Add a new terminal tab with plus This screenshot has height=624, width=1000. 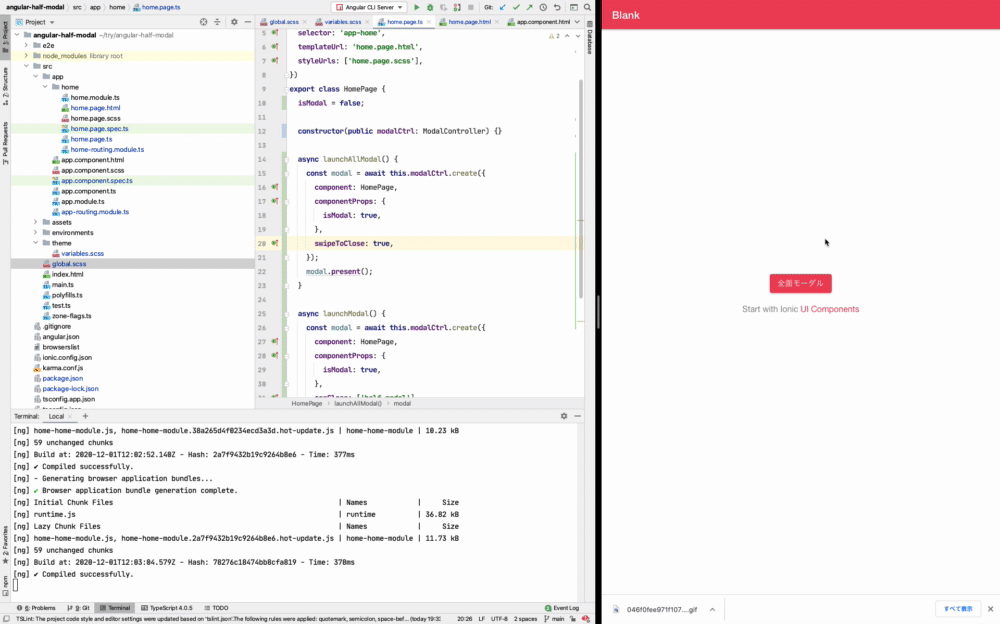[85, 416]
